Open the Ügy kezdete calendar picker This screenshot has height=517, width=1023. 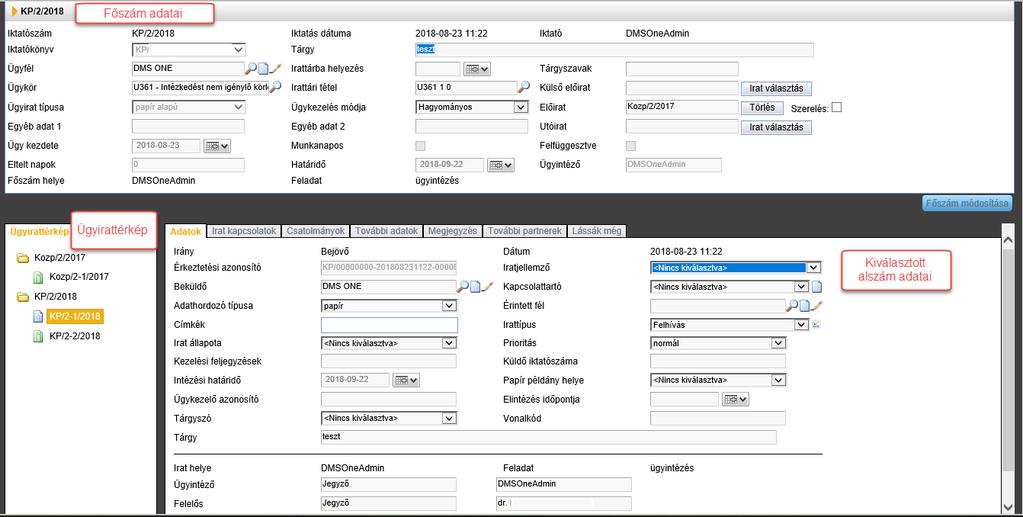tap(217, 146)
